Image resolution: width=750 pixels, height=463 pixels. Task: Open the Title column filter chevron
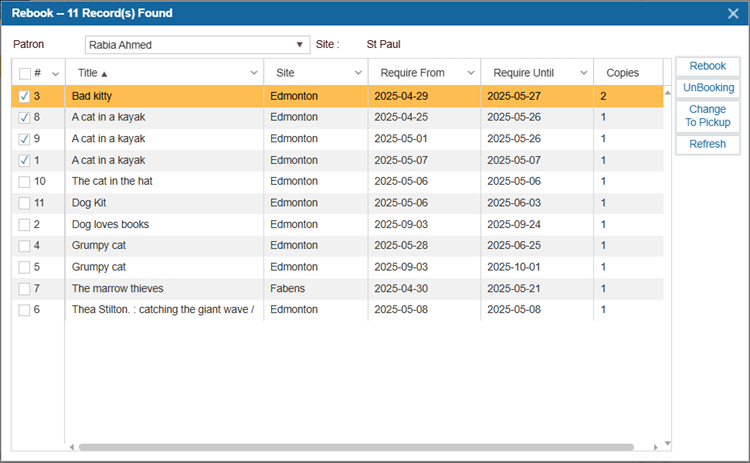254,73
